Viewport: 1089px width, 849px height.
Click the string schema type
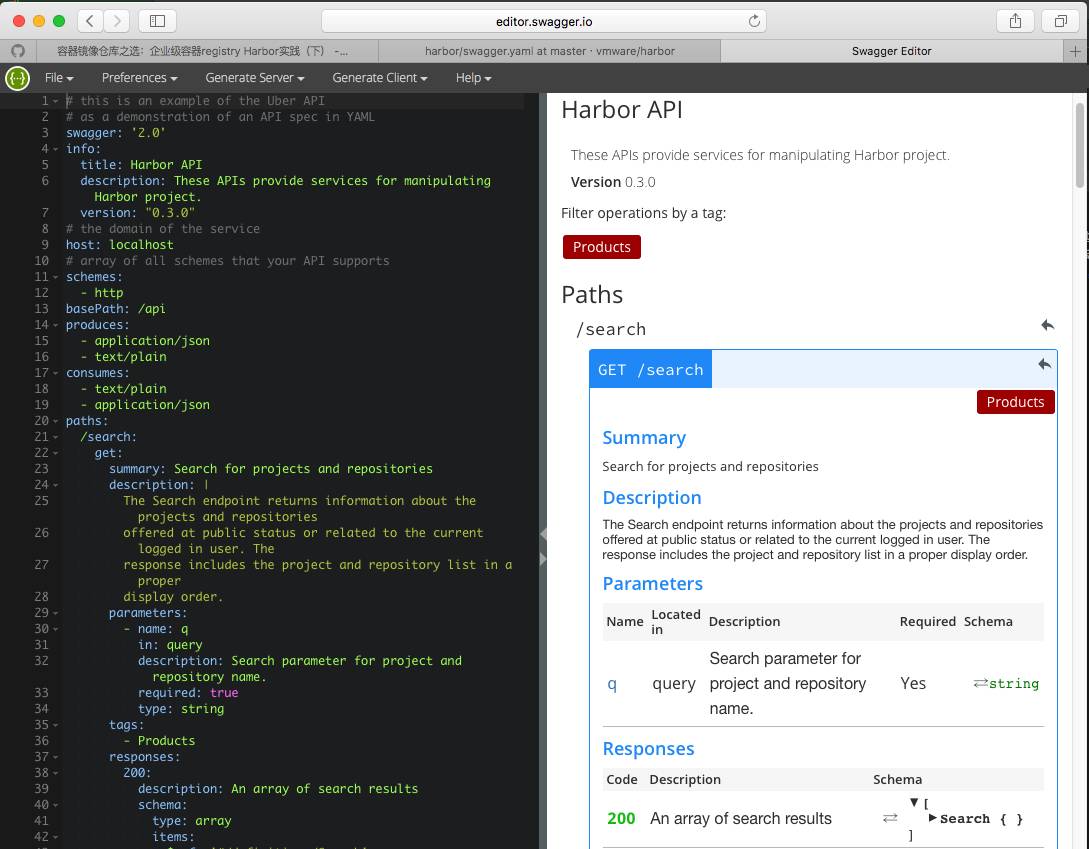[1014, 684]
